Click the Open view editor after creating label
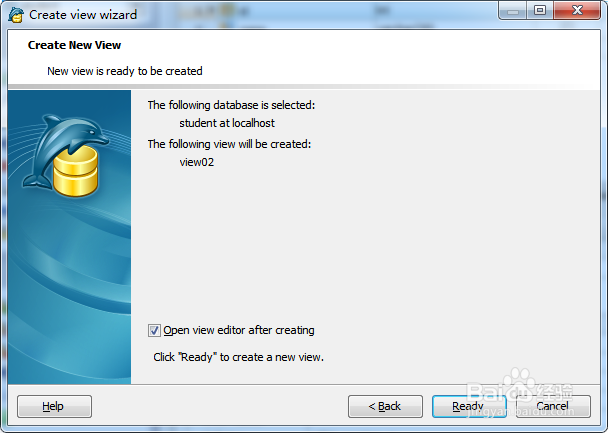 click(239, 330)
